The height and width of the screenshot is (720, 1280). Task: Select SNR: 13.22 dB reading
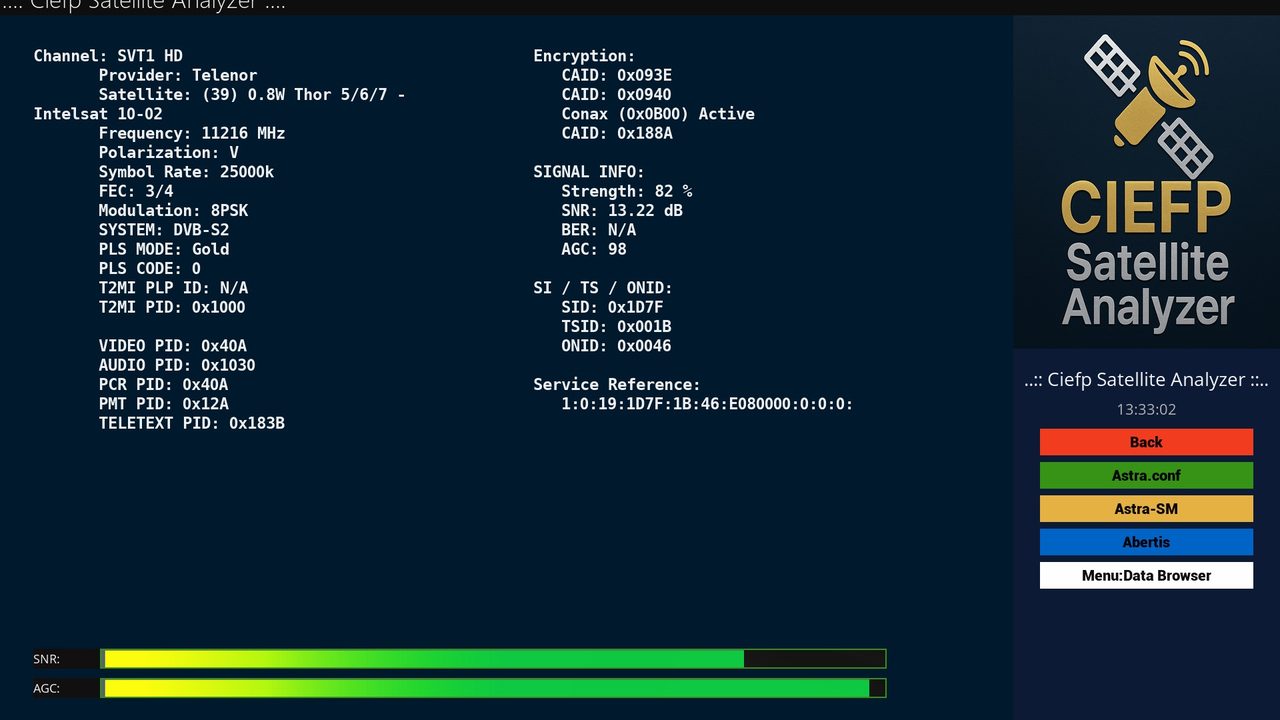(622, 210)
